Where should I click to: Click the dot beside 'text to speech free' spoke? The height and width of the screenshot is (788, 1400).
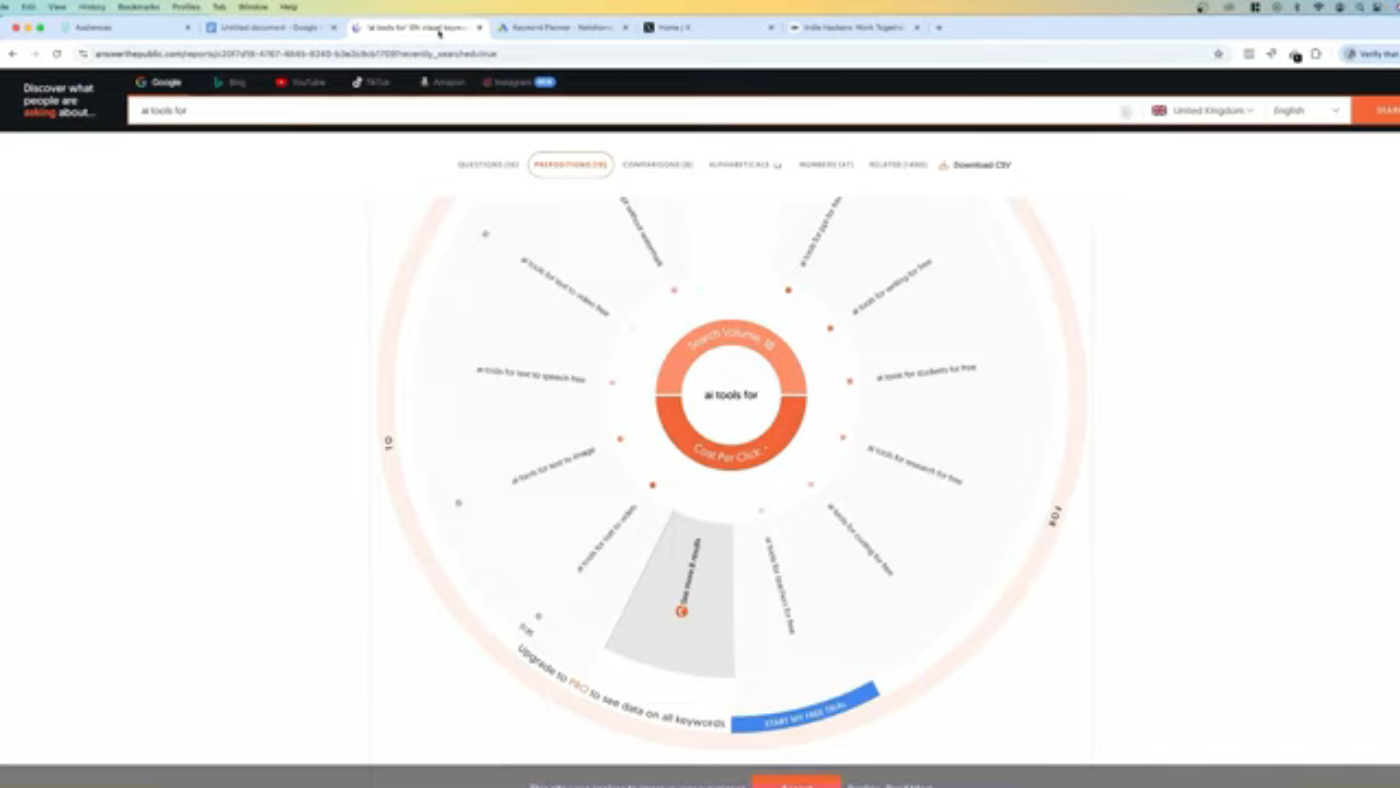click(x=612, y=382)
